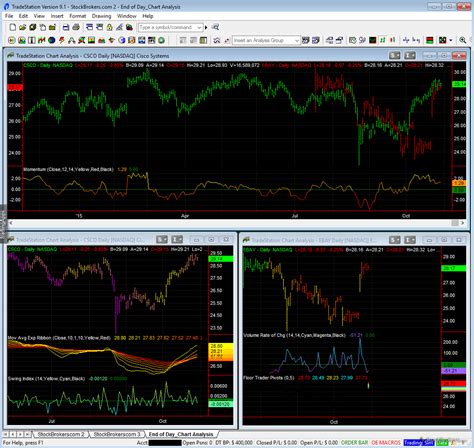Screen dimensions: 474x448
Task: Click the small pin arrow icon before Analysis Group
Action: [227, 40]
